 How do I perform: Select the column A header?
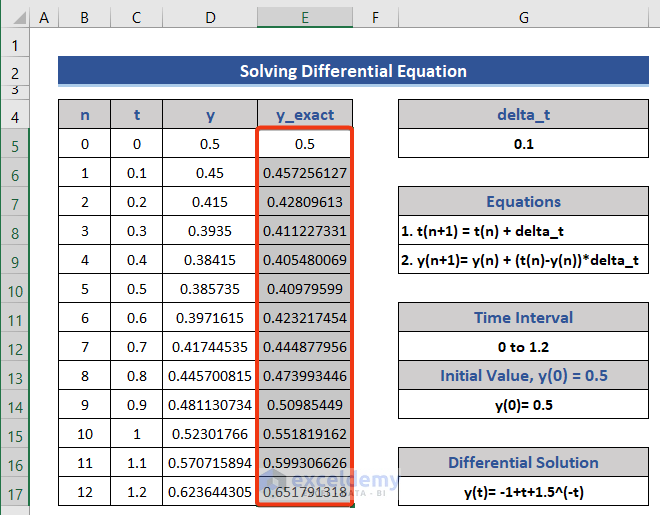[x=45, y=18]
